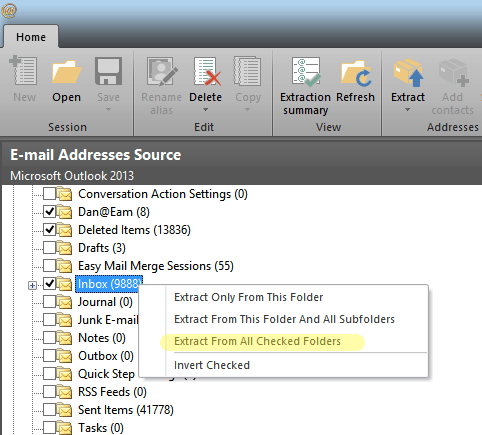Uncheck the Deleted Items checkbox
The width and height of the screenshot is (482, 435).
(50, 229)
